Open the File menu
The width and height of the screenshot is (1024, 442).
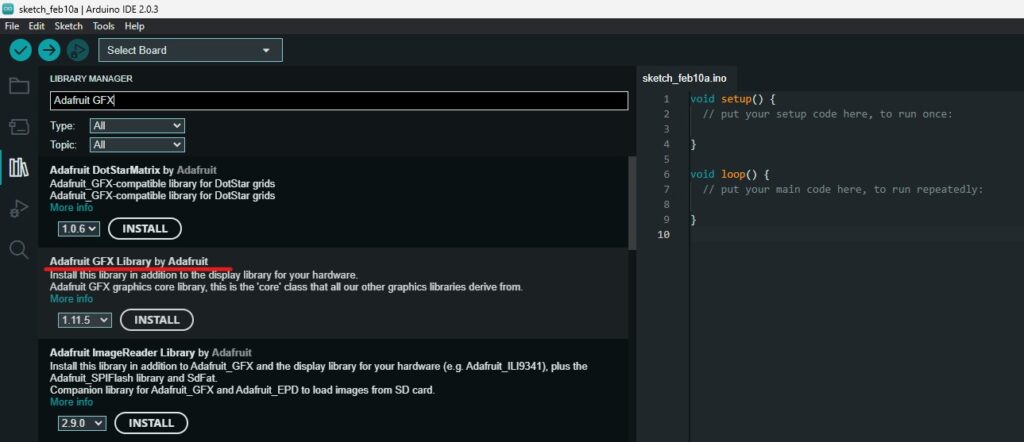[12, 26]
